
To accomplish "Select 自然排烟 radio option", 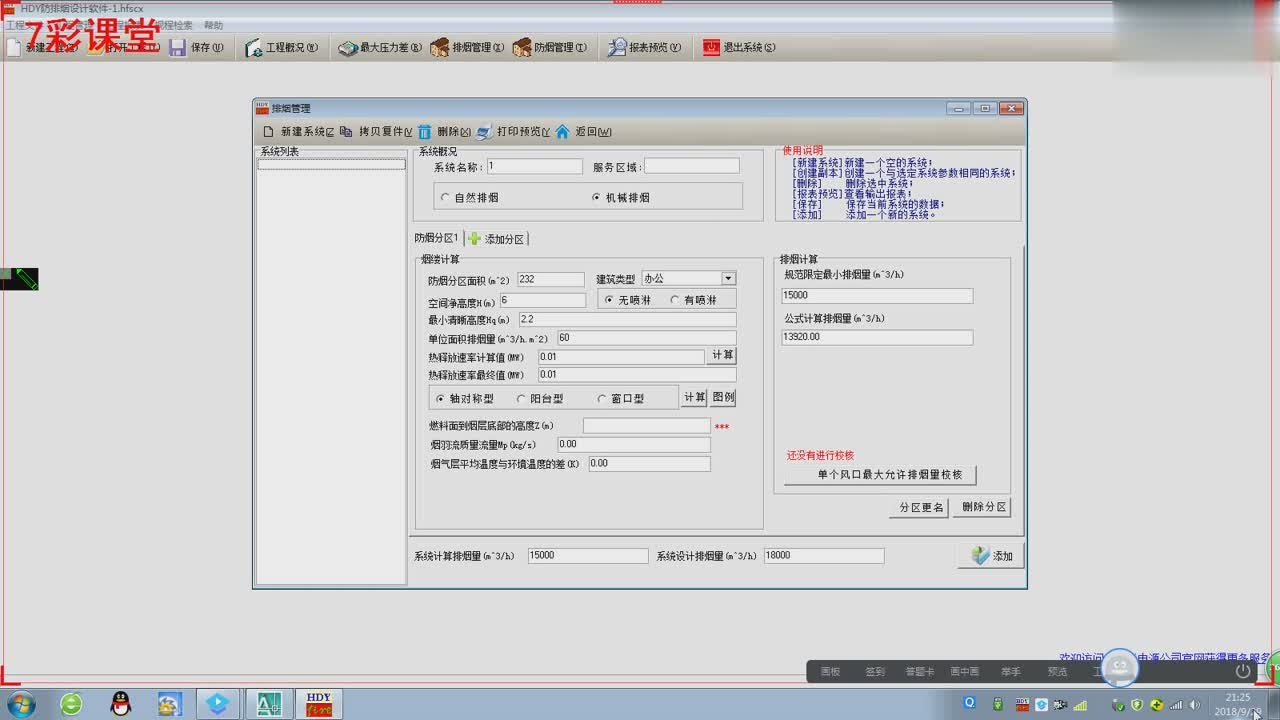I will pos(470,198).
